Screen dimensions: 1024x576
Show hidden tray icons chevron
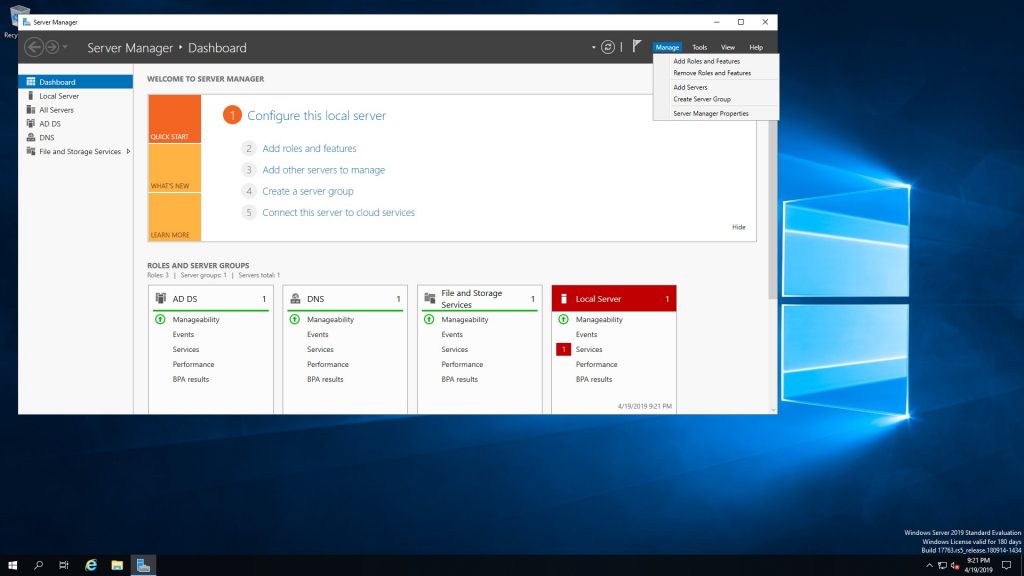(929, 566)
